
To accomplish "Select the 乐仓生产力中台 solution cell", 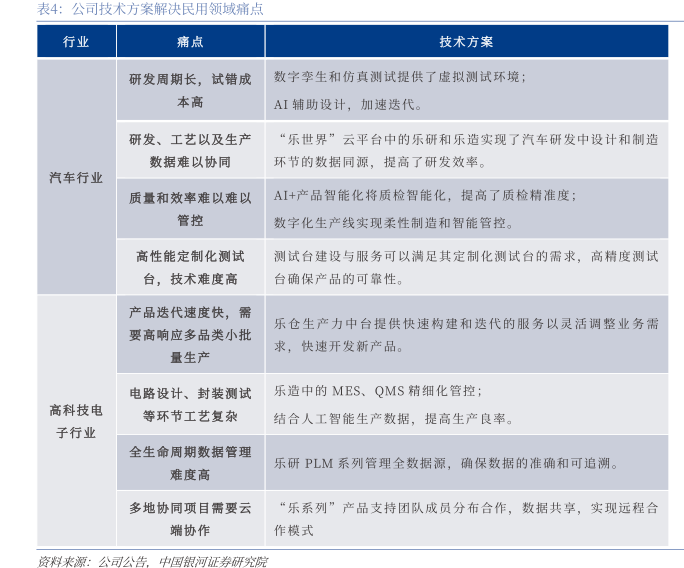I will click(466, 335).
